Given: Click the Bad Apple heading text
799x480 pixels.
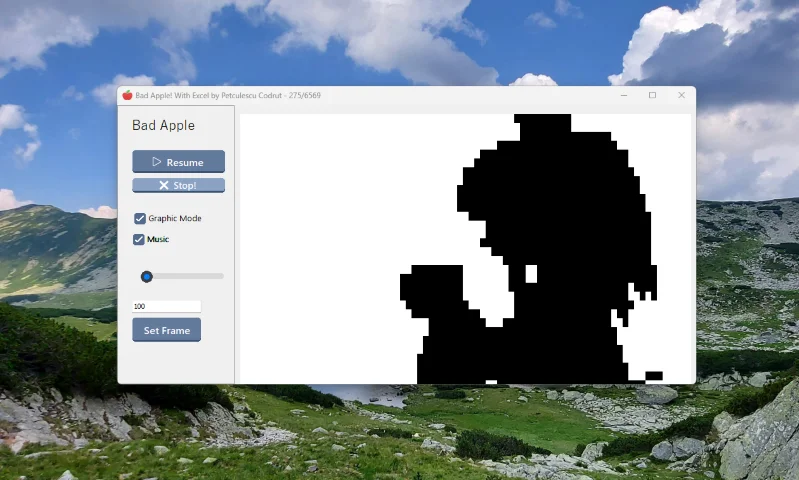Looking at the screenshot, I should click(x=163, y=125).
